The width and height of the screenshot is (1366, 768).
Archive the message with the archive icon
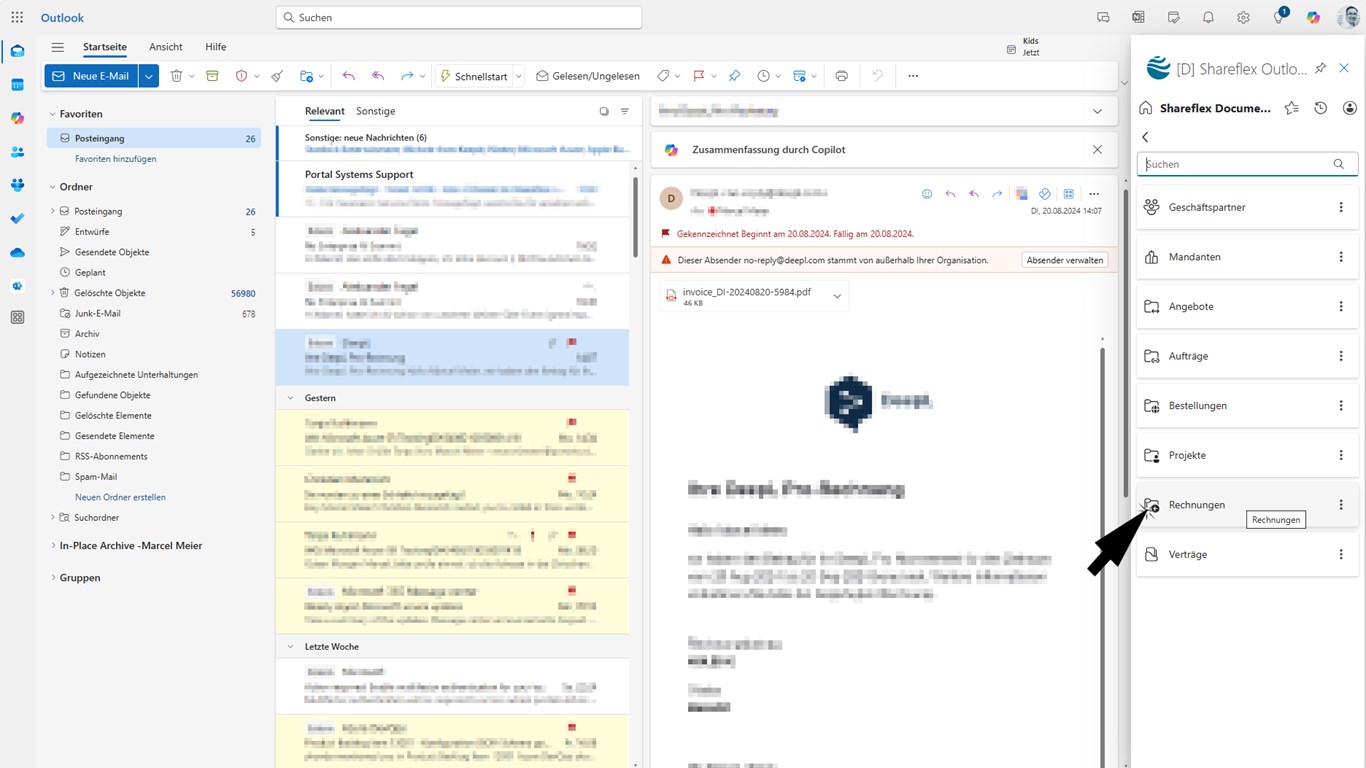click(212, 76)
